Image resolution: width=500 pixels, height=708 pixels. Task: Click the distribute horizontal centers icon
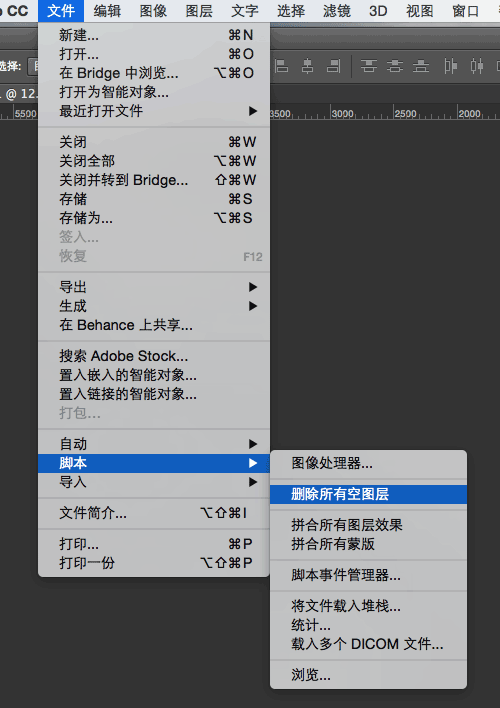click(x=477, y=66)
